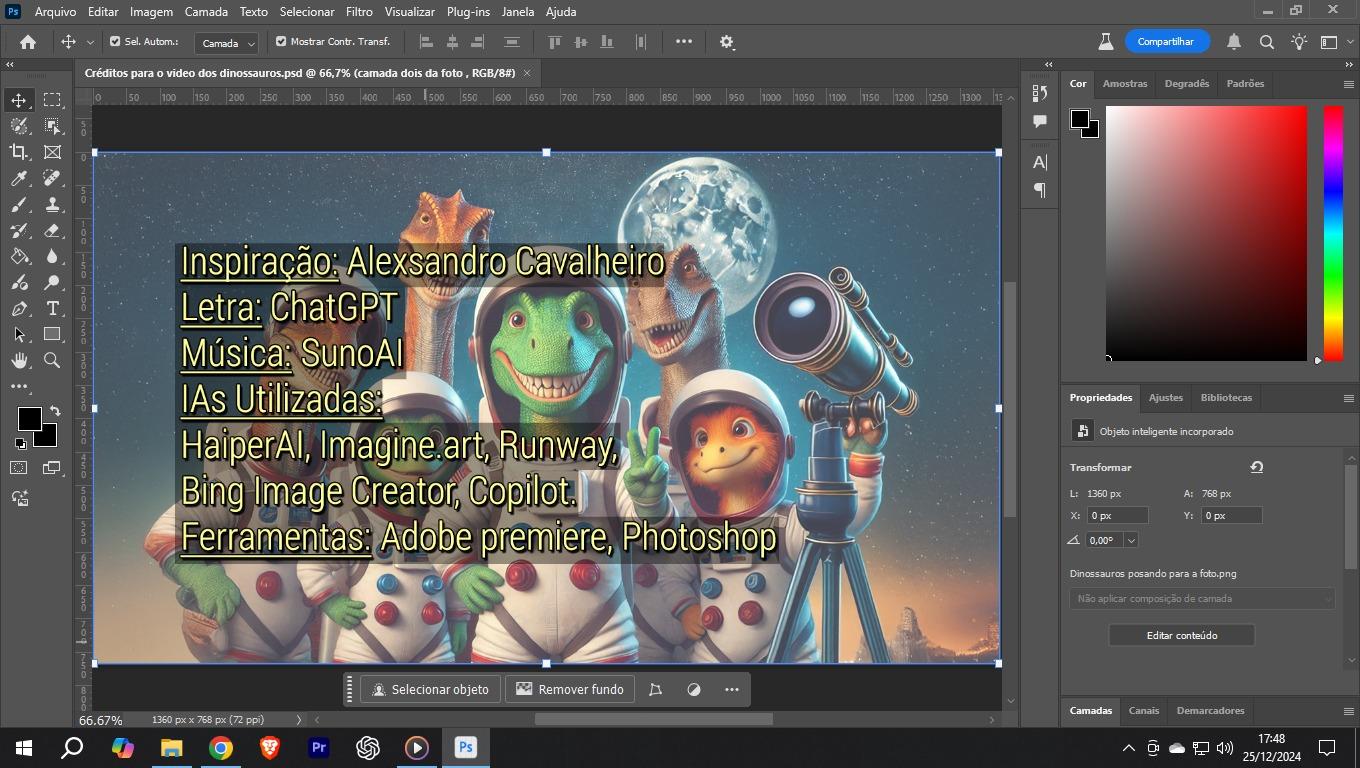Switch to the Amostras tab
Viewport: 1360px width, 768px height.
point(1125,84)
